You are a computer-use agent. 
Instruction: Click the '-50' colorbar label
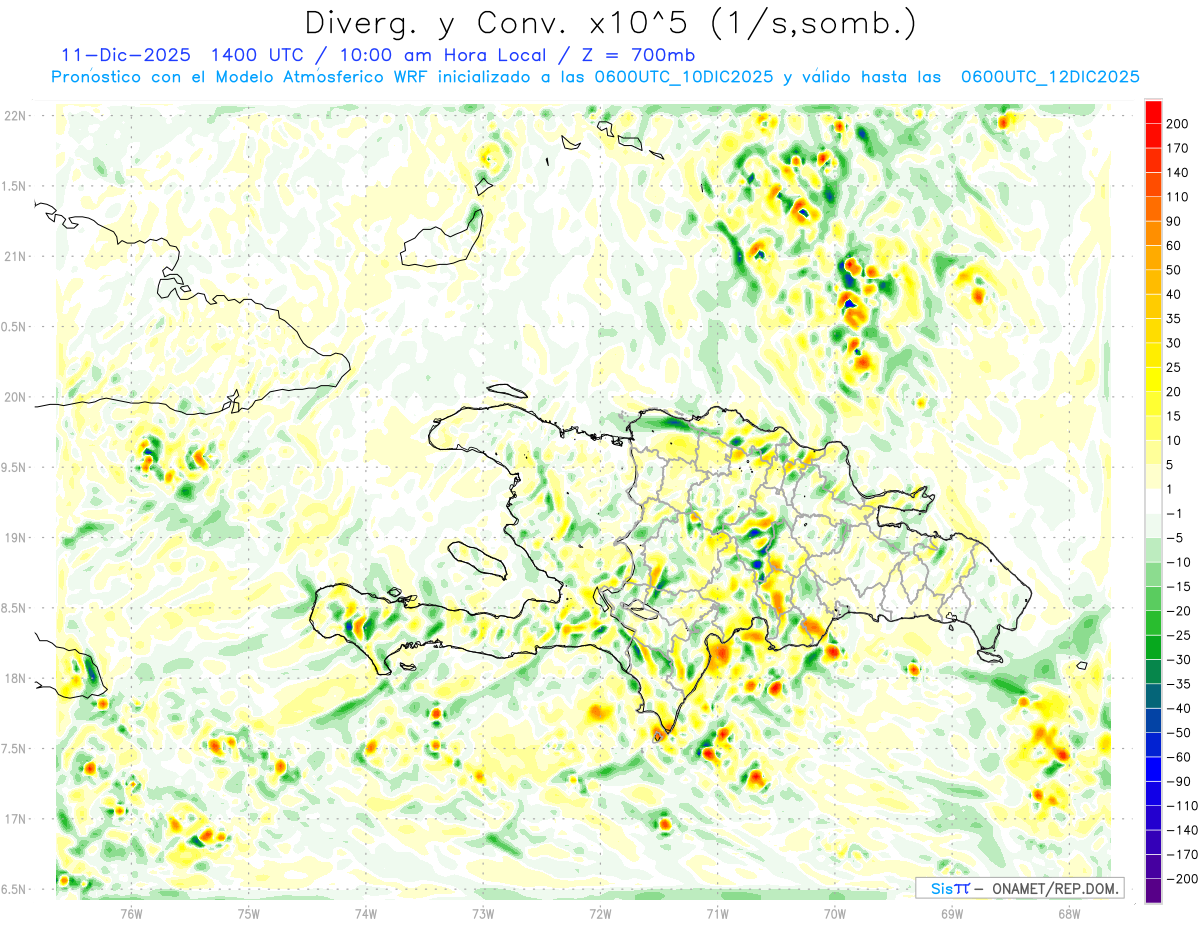1179,733
